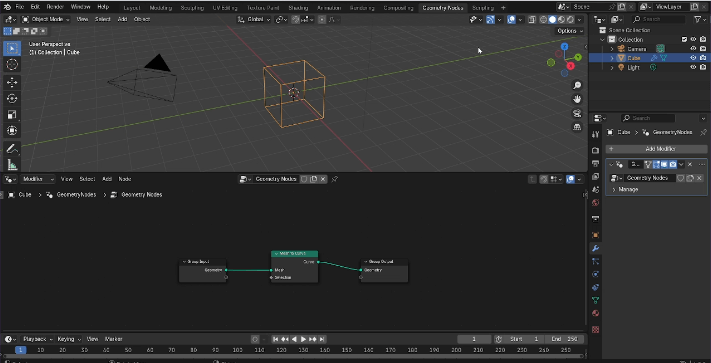Toggle modifier show in render button
Screen dimensions: 711x363
(x=673, y=165)
